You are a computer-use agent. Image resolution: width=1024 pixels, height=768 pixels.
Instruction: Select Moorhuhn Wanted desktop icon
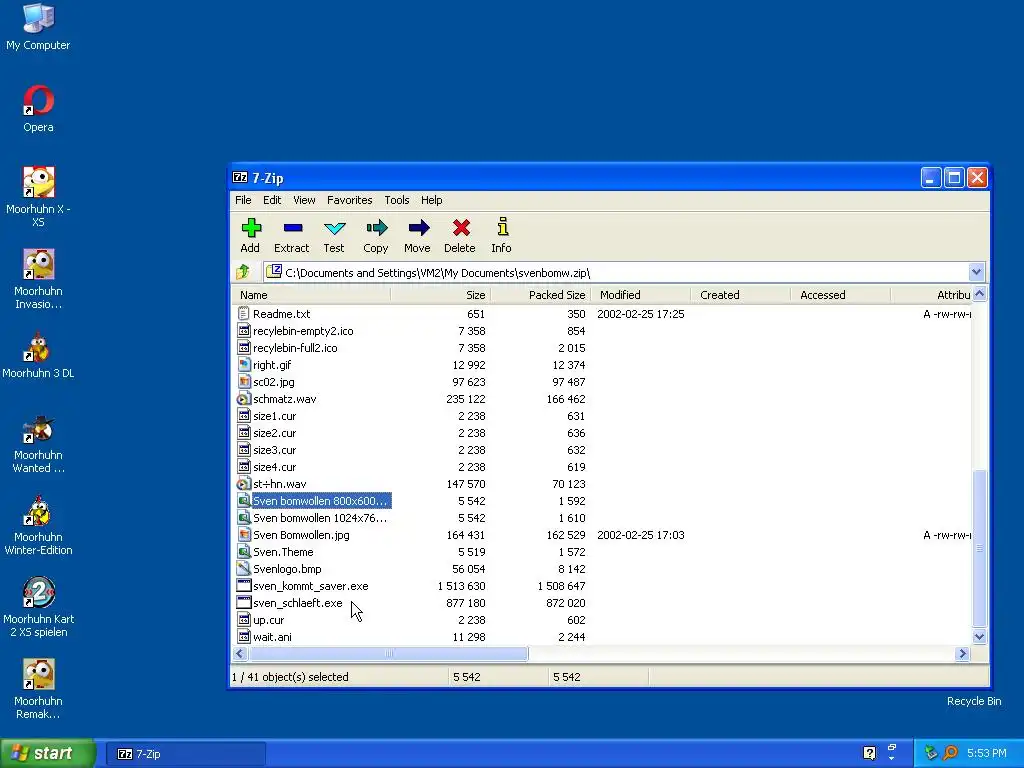click(38, 429)
